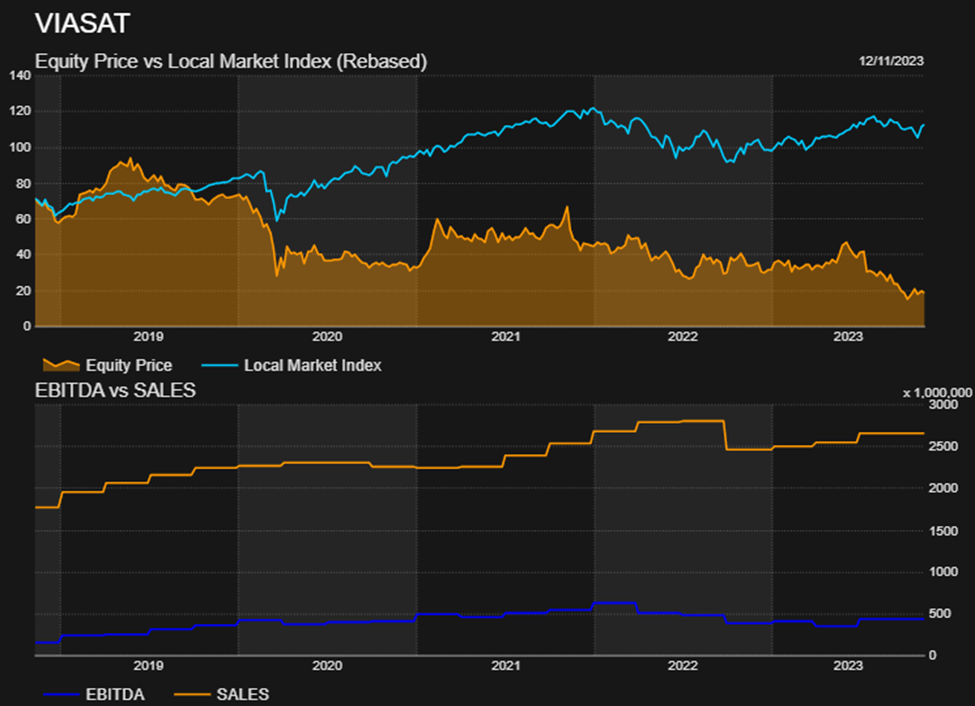The width and height of the screenshot is (975, 706).
Task: Click the "x 1,000,000" scale multiplier
Action: [x=937, y=392]
